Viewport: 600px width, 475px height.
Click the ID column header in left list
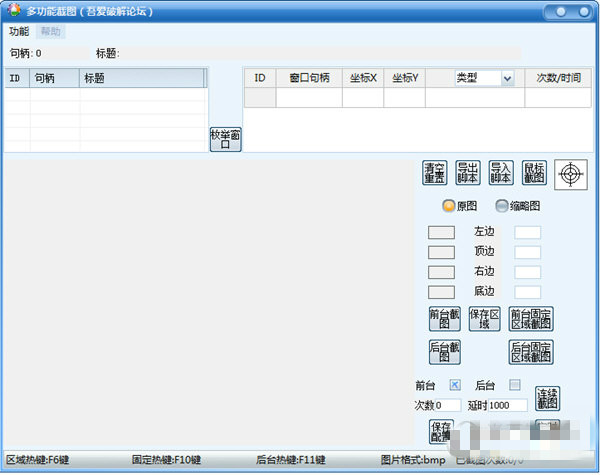(17, 78)
